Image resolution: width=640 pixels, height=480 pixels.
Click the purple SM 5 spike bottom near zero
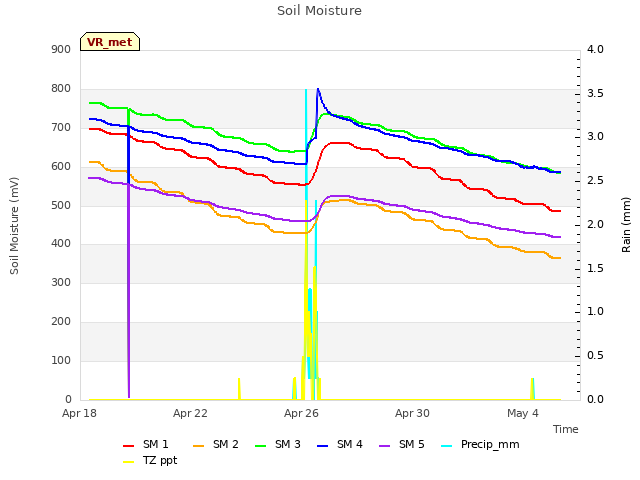click(x=129, y=396)
